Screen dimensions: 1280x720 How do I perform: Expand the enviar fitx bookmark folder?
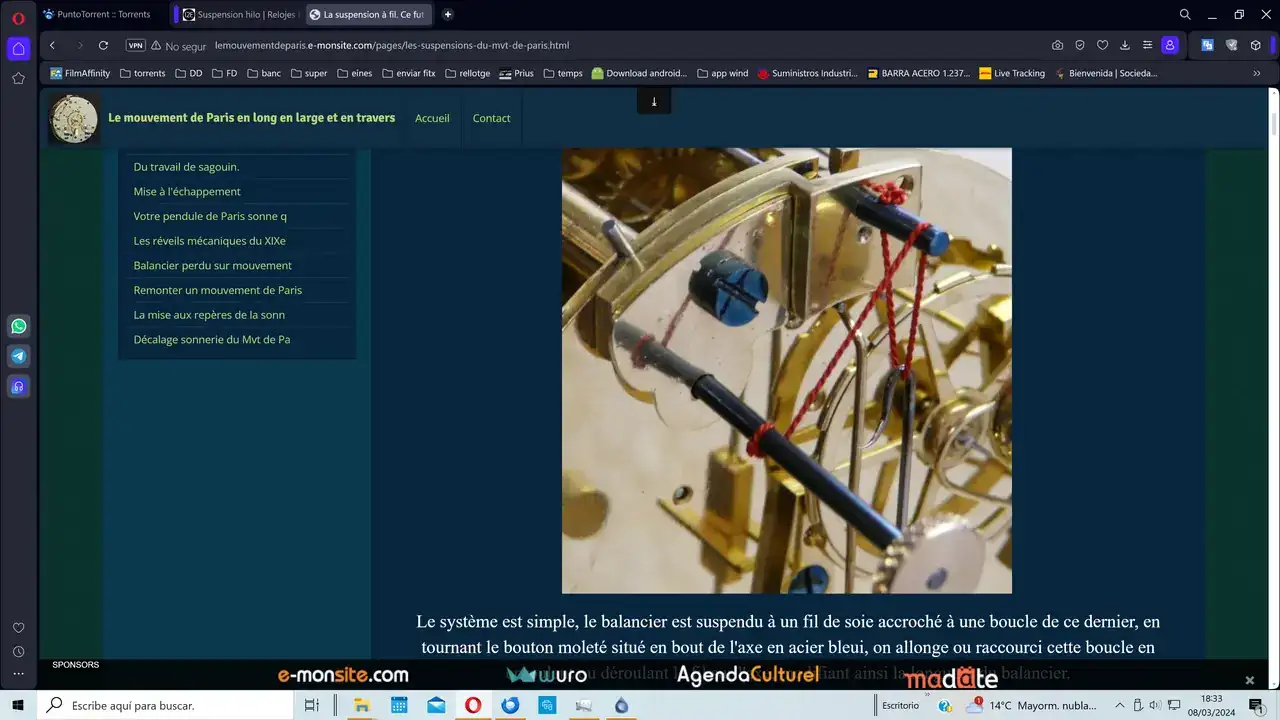coord(409,73)
